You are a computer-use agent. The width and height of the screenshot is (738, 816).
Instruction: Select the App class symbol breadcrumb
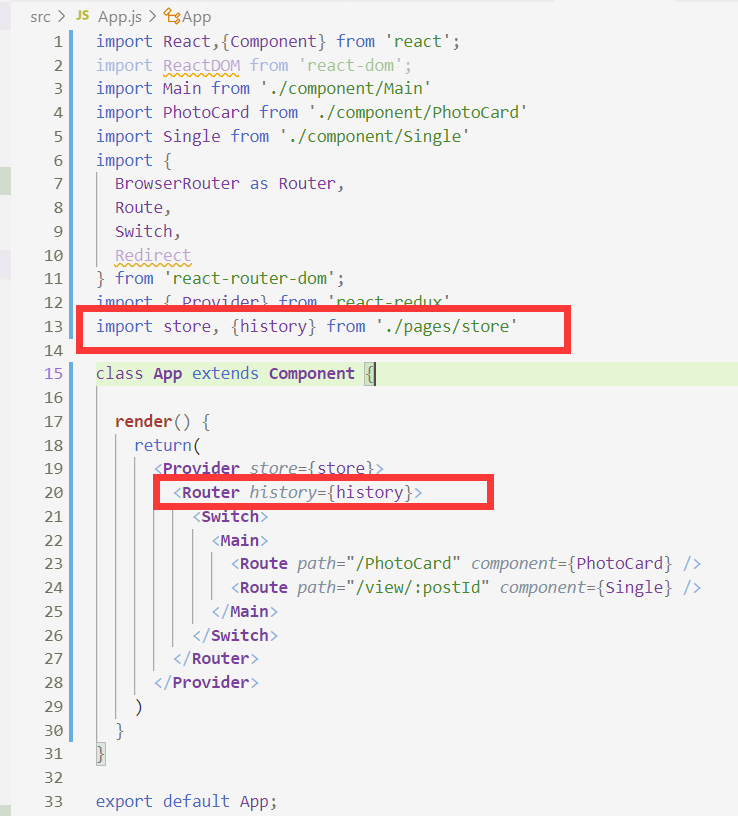(x=197, y=17)
